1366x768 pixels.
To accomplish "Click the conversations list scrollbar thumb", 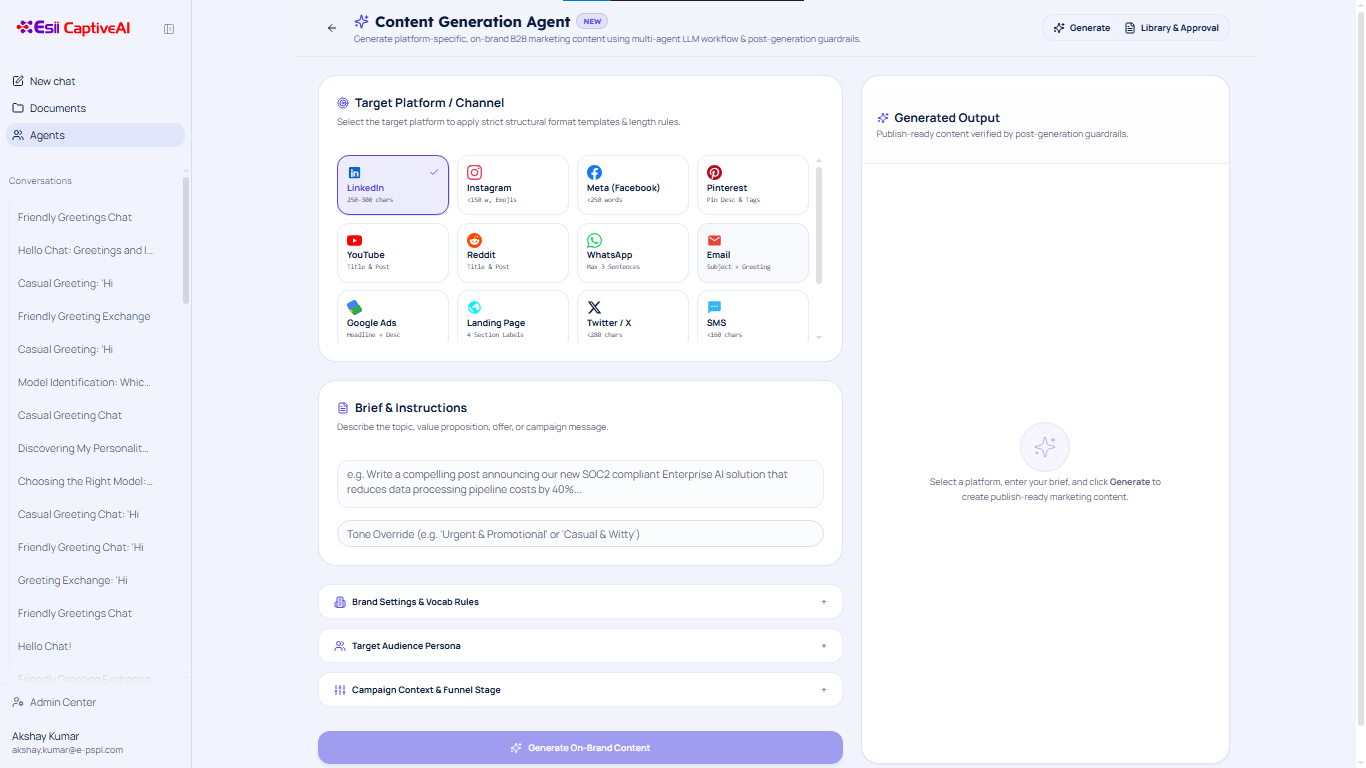I will pos(186,240).
